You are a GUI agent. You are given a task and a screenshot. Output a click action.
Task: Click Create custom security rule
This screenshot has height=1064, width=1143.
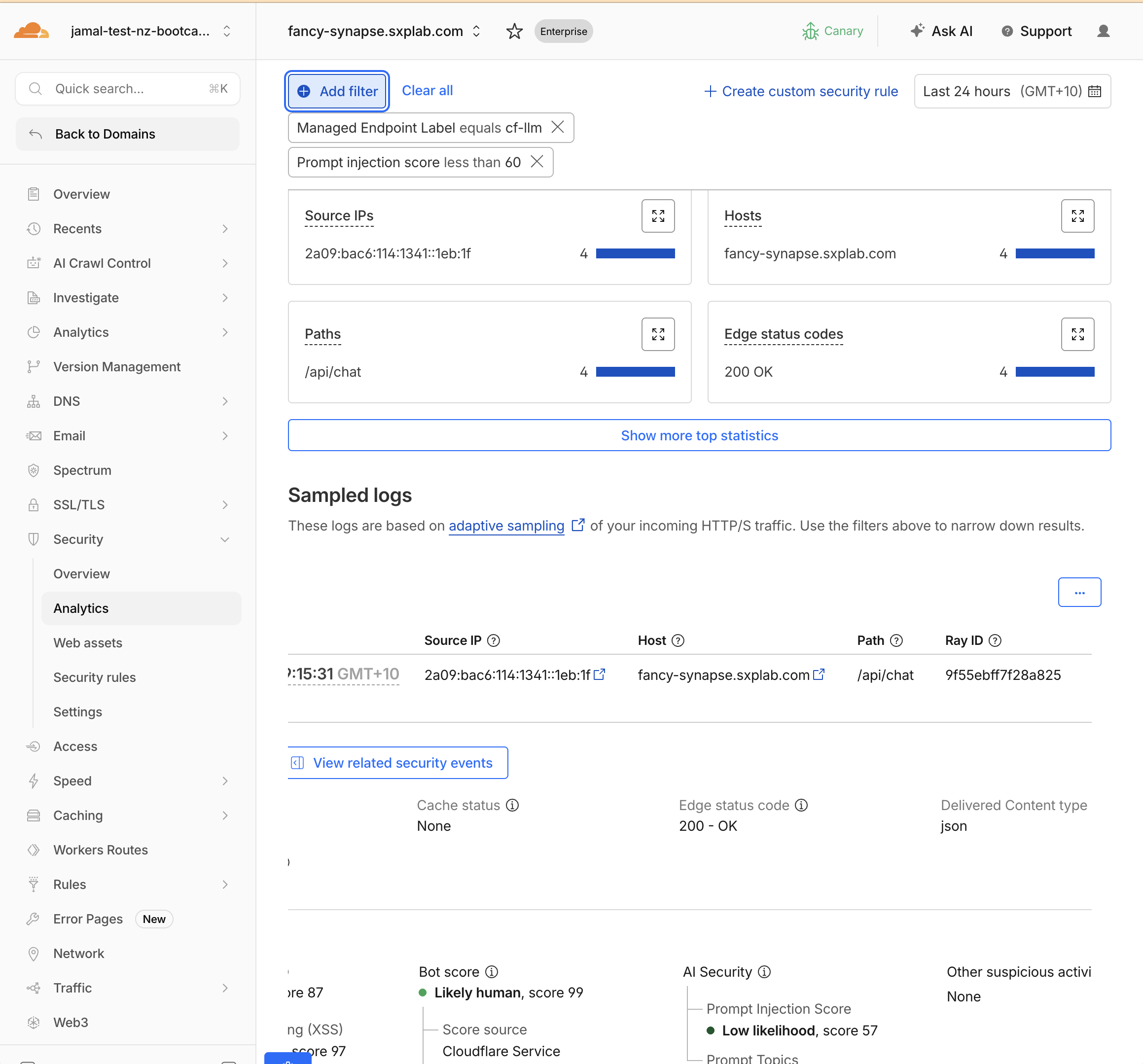[x=801, y=91]
